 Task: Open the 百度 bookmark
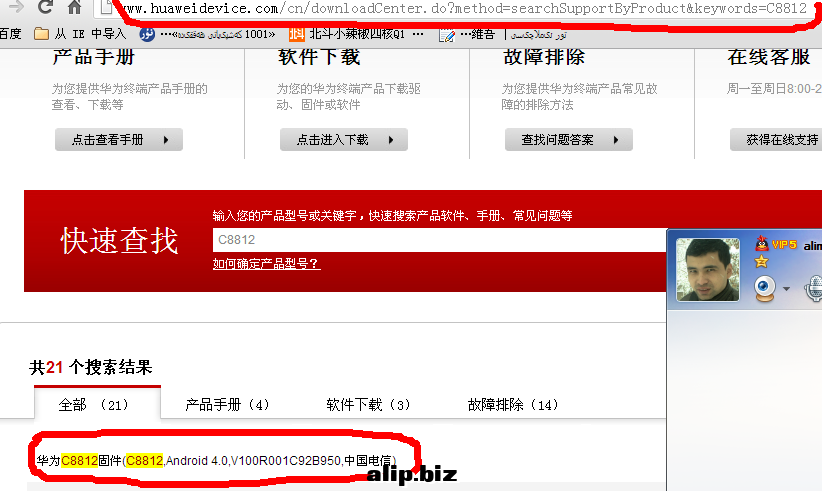click(10, 34)
